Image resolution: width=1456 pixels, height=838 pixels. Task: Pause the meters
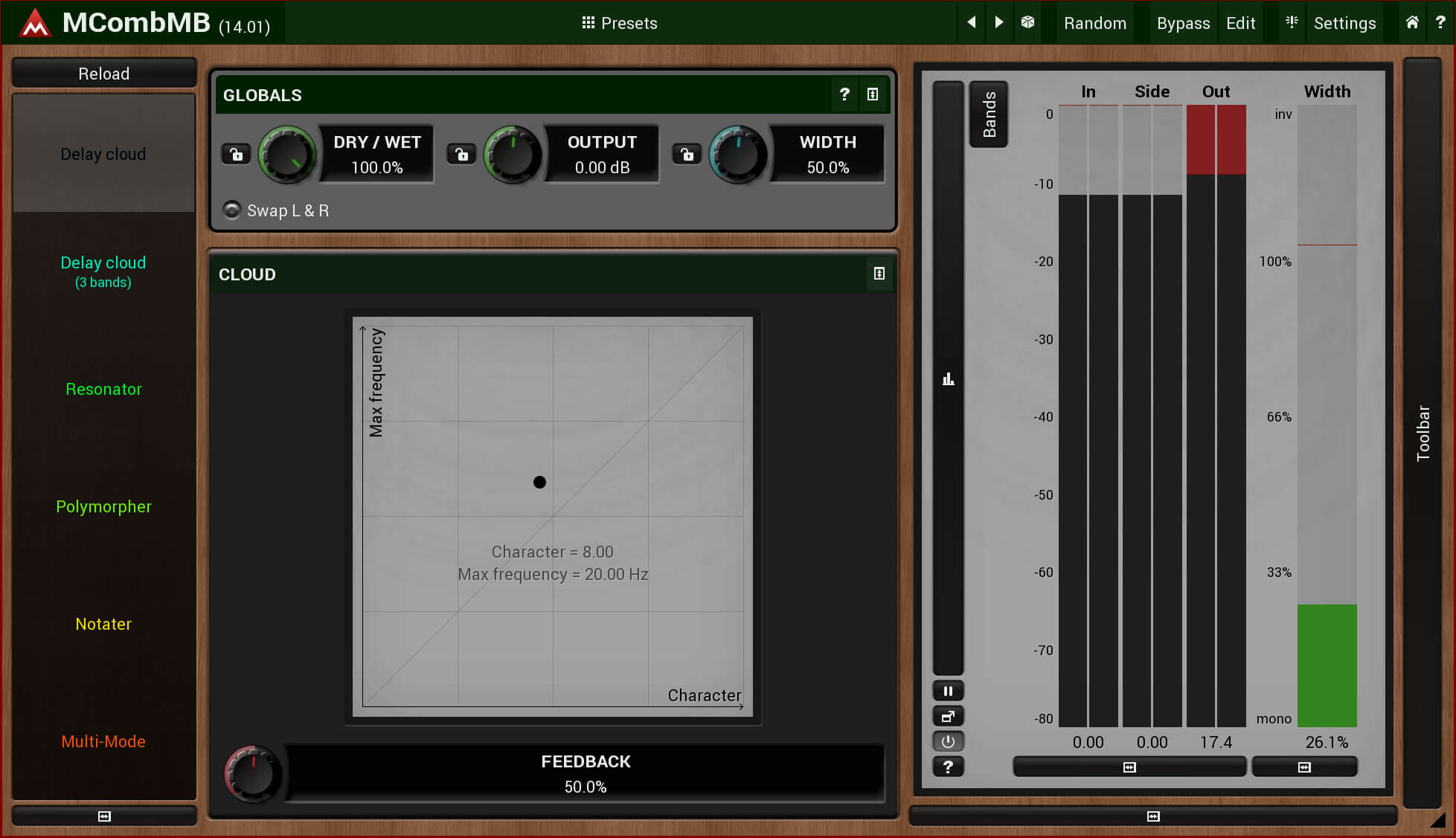pos(948,691)
